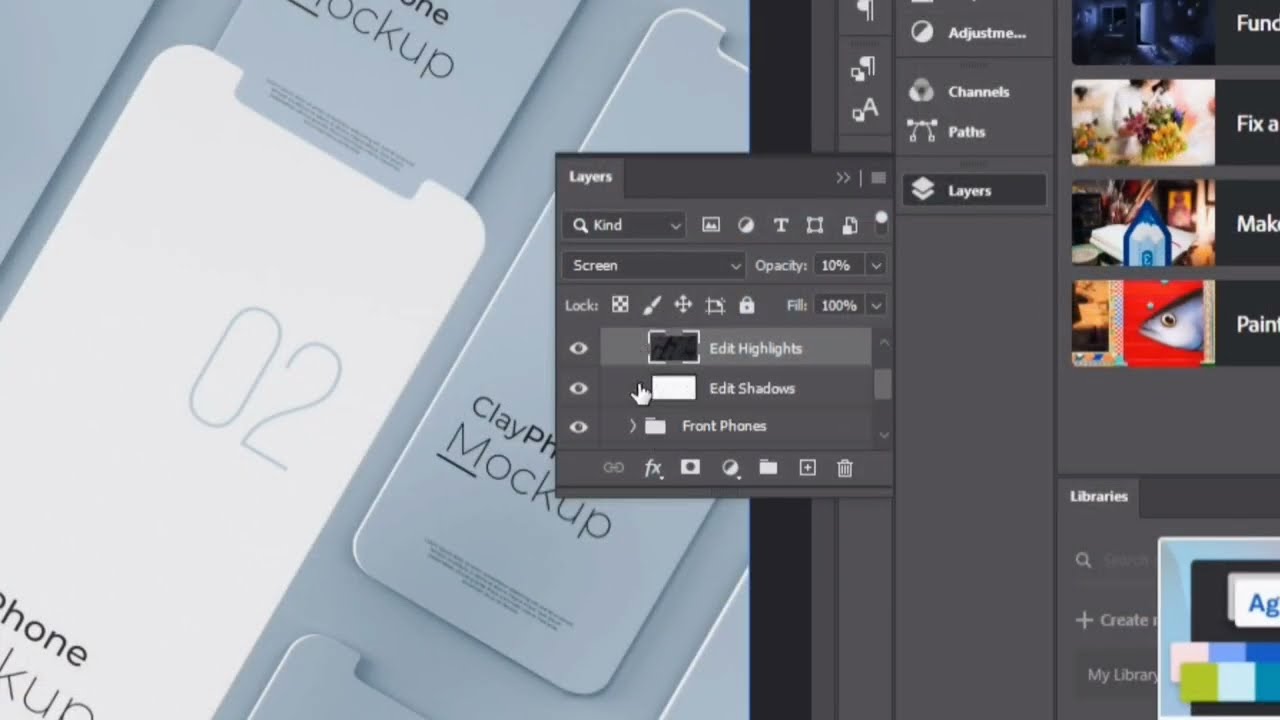Open the Screen blend mode dropdown
Screen dimensions: 1280x720
[x=653, y=265]
